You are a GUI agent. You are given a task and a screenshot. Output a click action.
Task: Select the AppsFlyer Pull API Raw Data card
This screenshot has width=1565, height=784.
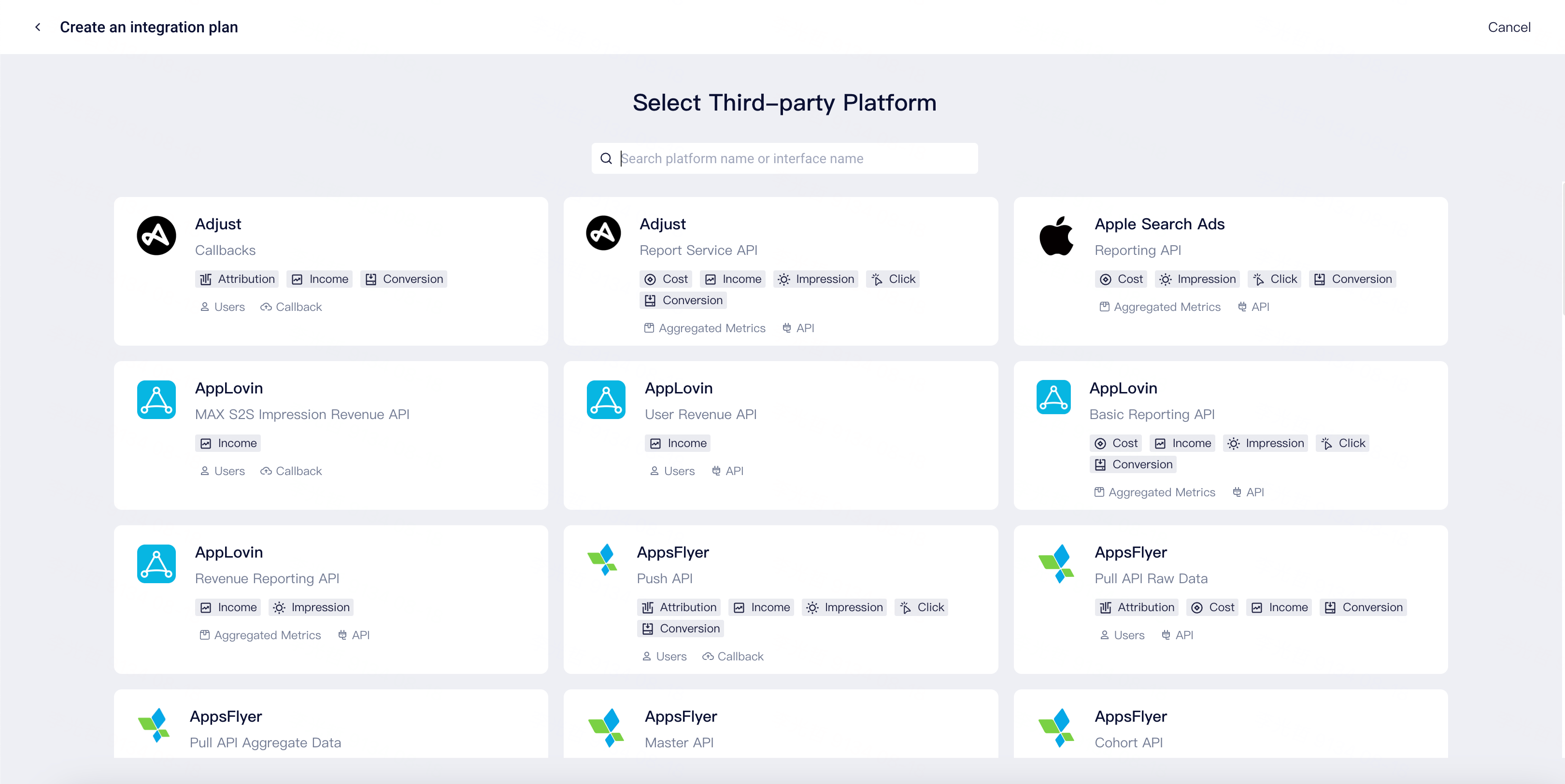point(1230,600)
